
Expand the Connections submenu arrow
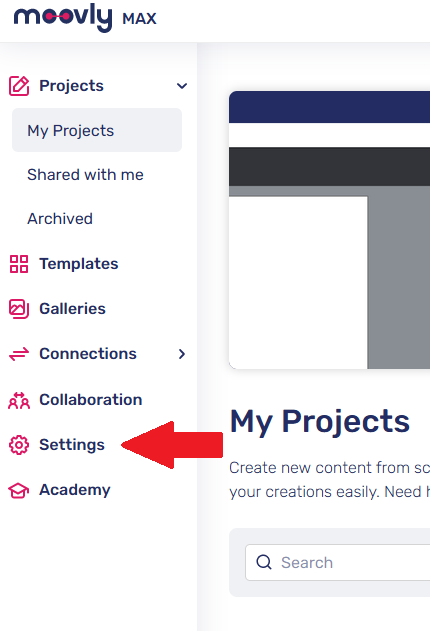[x=182, y=354]
